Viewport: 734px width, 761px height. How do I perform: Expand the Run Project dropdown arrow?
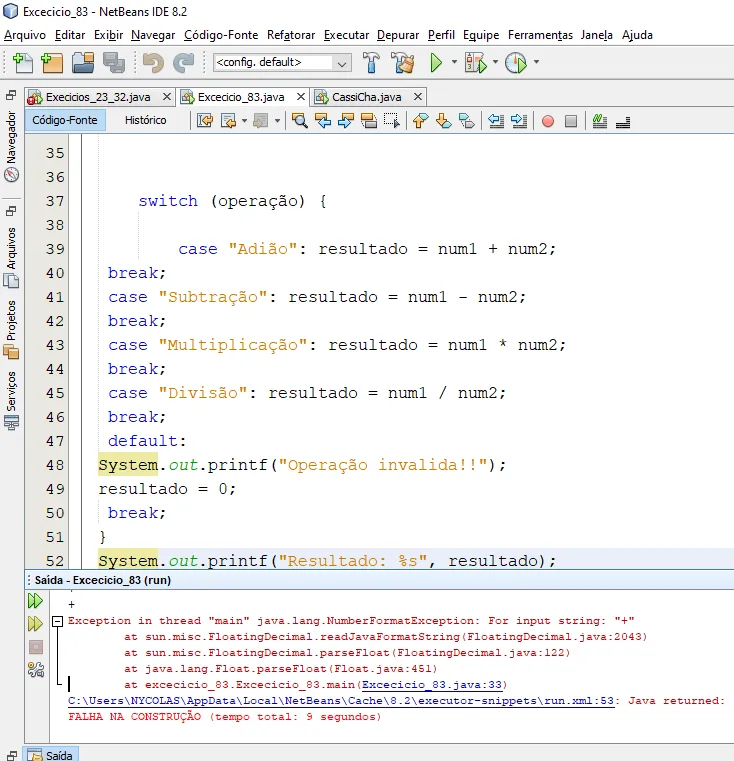(454, 62)
